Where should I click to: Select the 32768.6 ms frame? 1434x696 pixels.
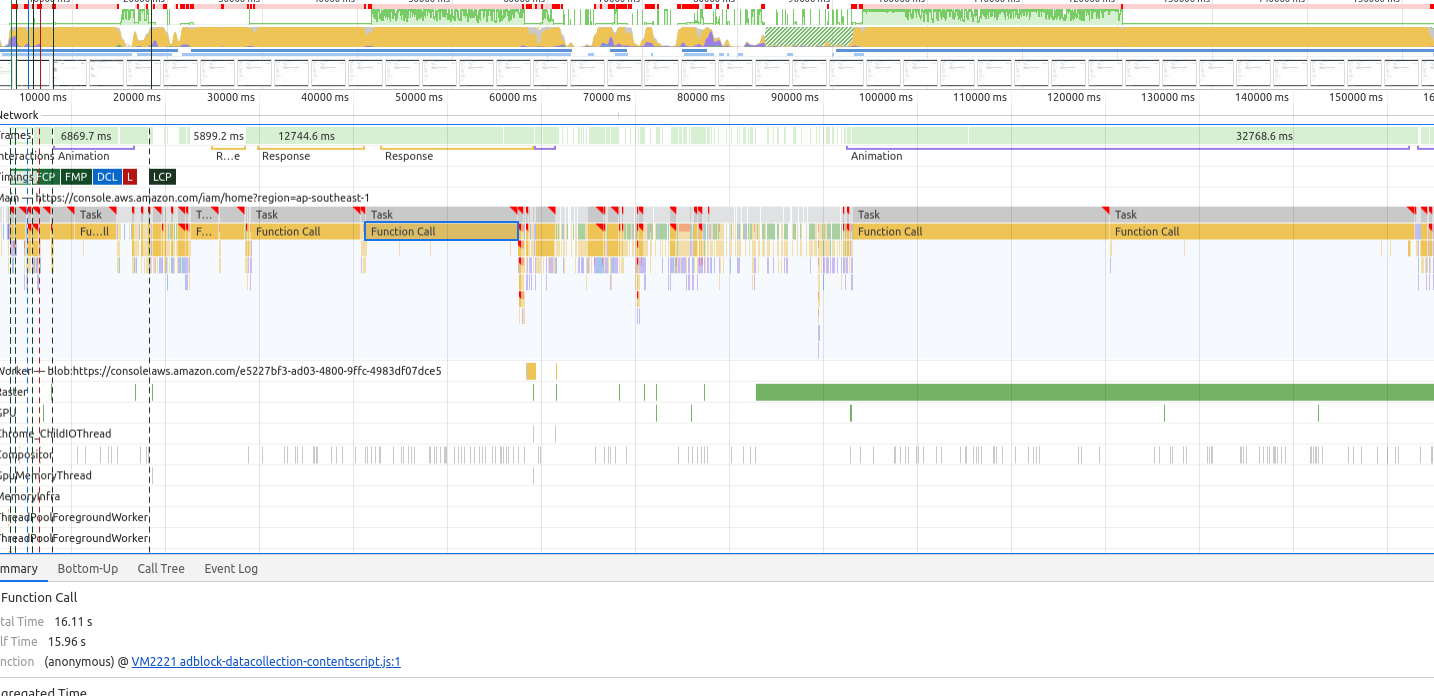coord(1264,136)
